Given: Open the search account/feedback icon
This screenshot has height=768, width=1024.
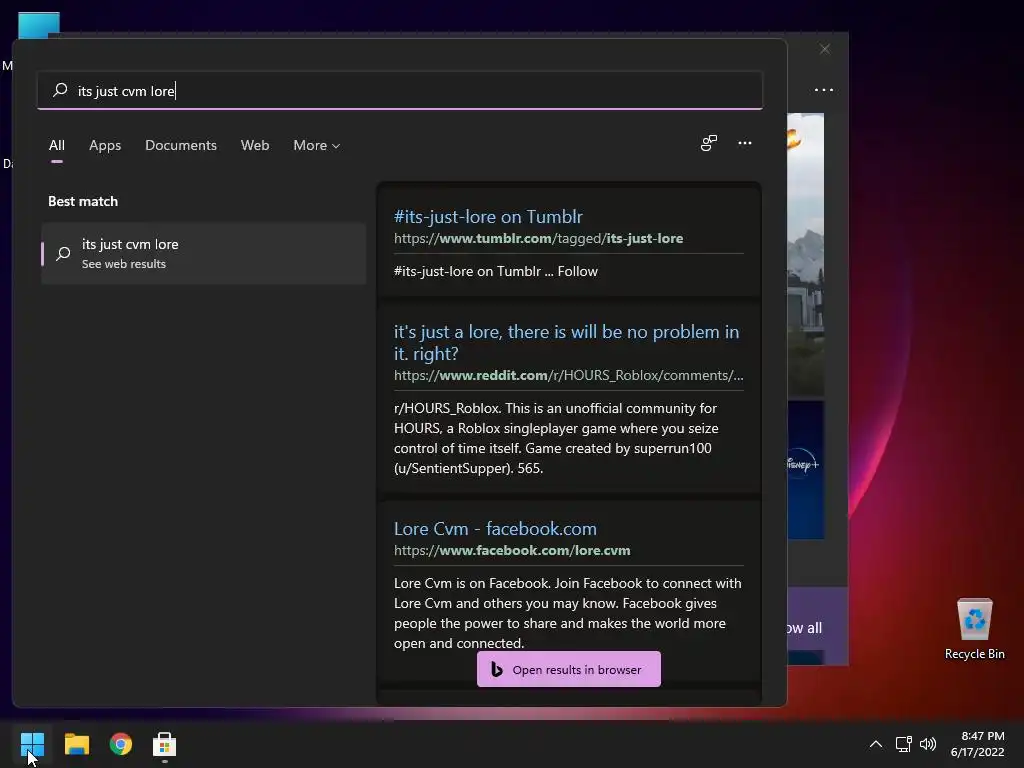Looking at the screenshot, I should (x=709, y=143).
